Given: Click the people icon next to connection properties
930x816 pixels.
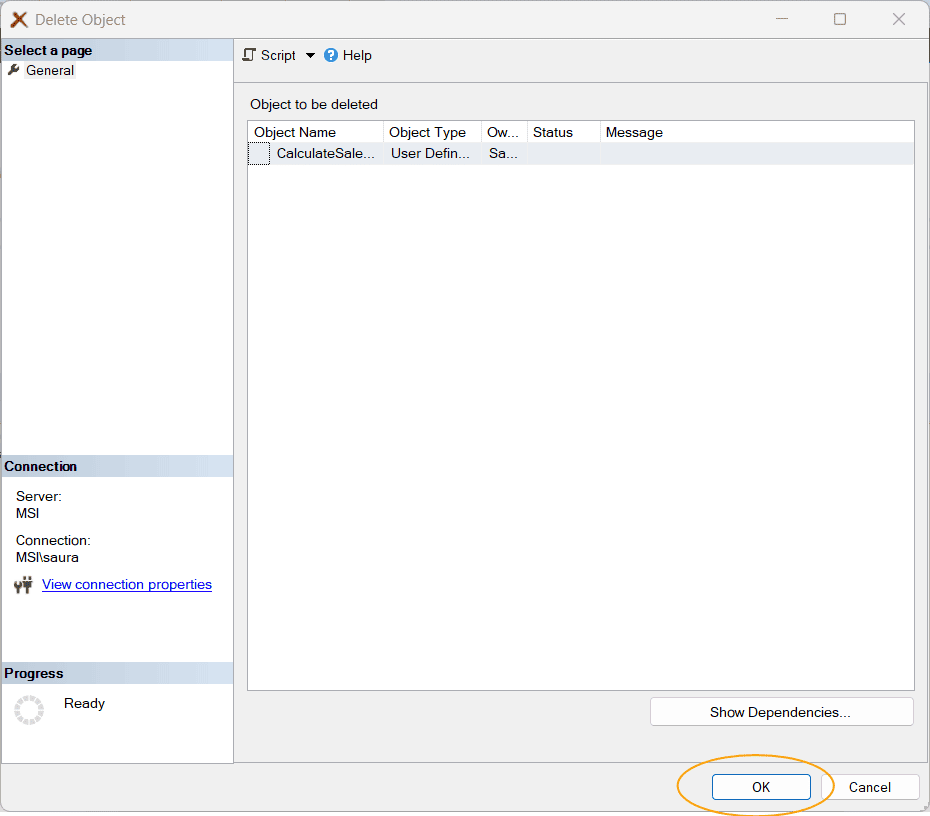Looking at the screenshot, I should coord(23,585).
